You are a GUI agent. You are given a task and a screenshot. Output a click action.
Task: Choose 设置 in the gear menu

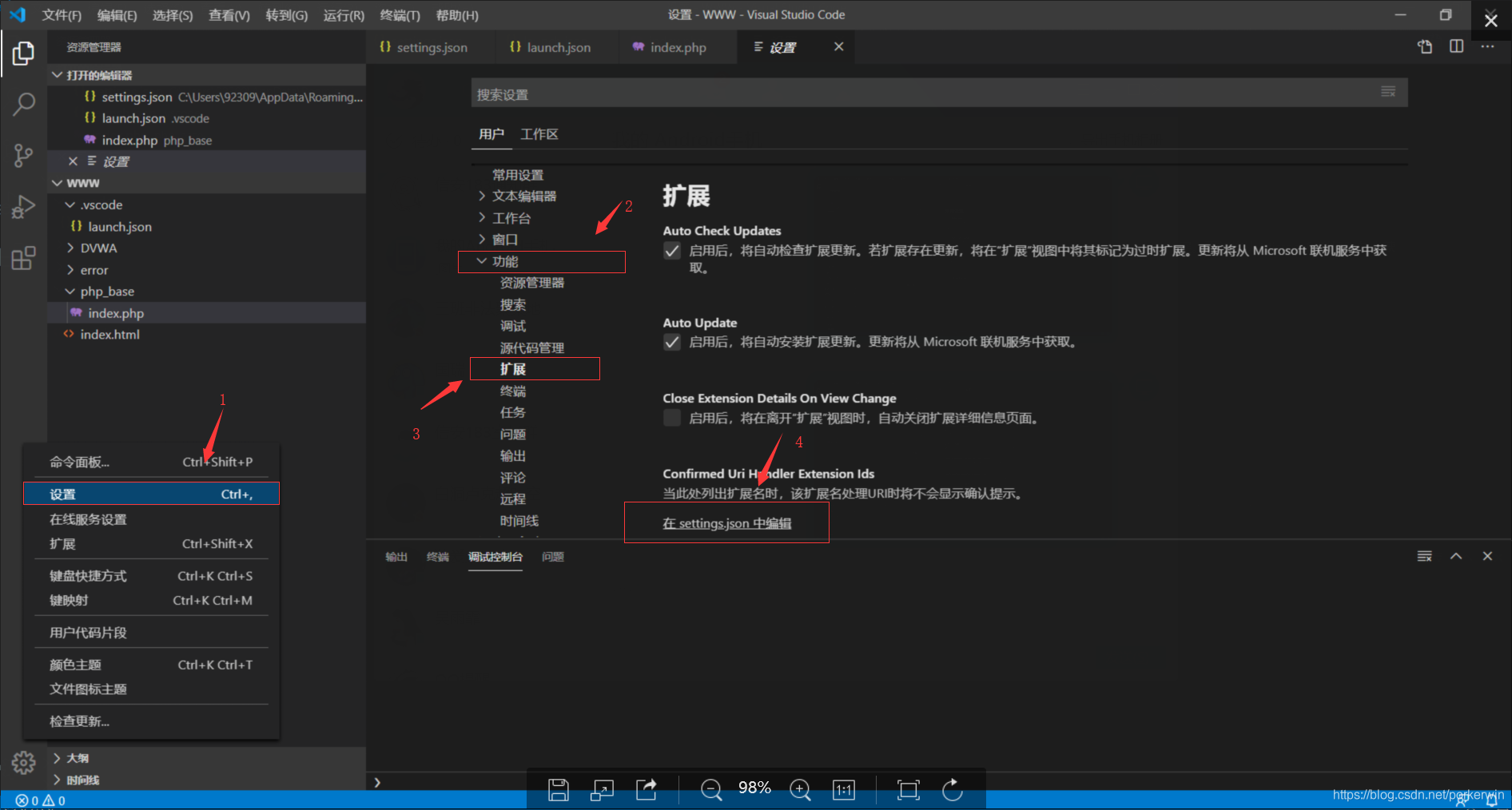151,494
